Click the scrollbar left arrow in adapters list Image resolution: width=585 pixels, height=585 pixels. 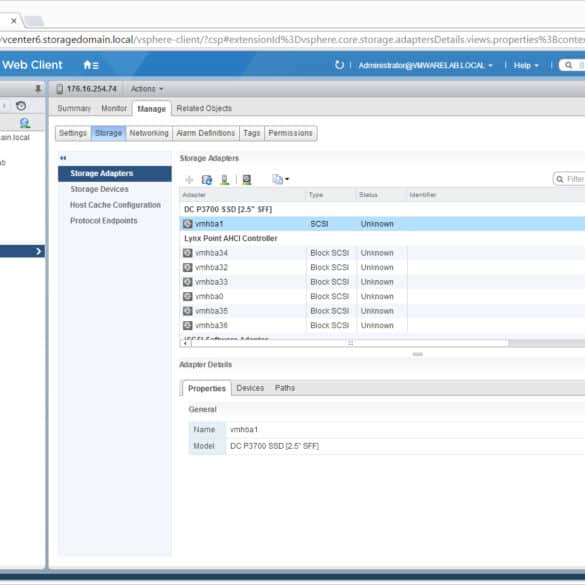pyautogui.click(x=185, y=343)
